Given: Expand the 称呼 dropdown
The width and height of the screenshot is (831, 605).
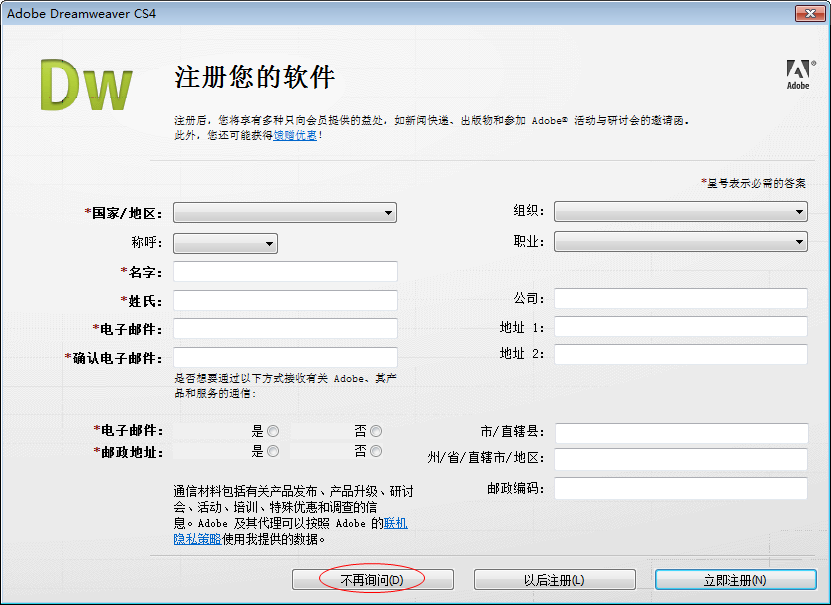Looking at the screenshot, I should [x=225, y=244].
